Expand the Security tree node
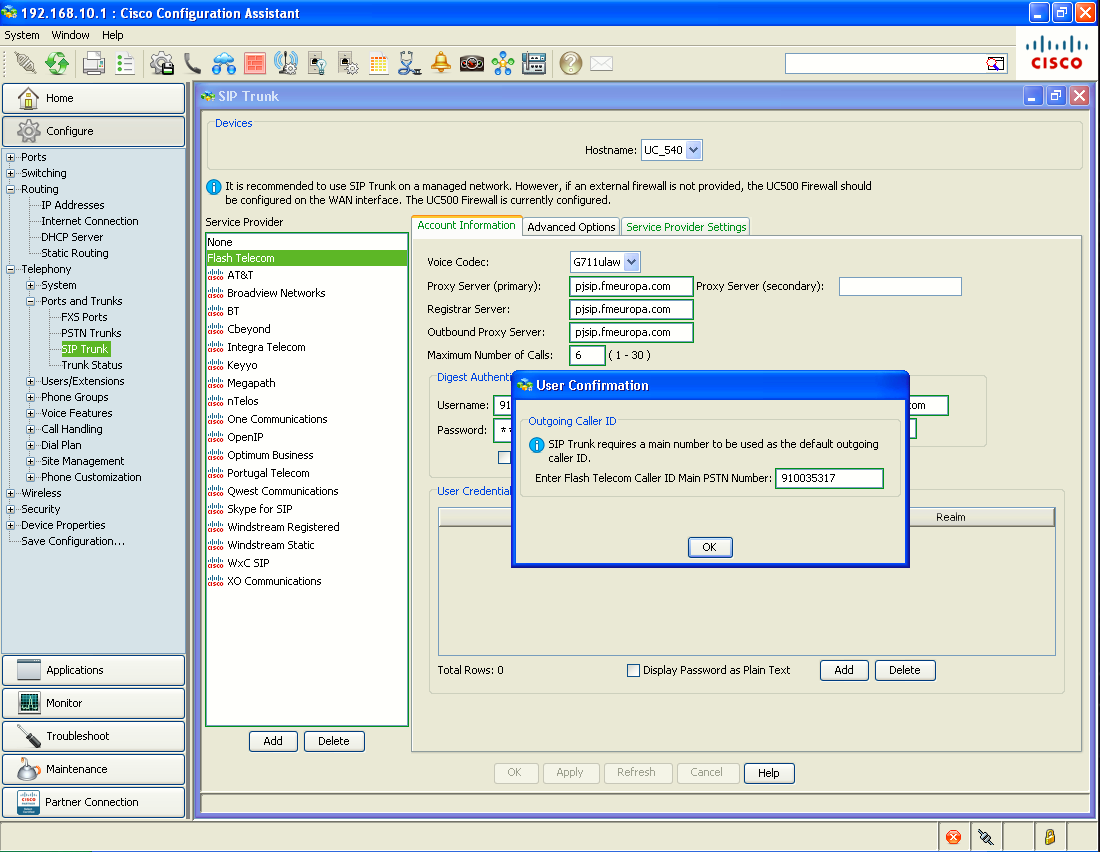This screenshot has height=852, width=1100. click(x=11, y=510)
